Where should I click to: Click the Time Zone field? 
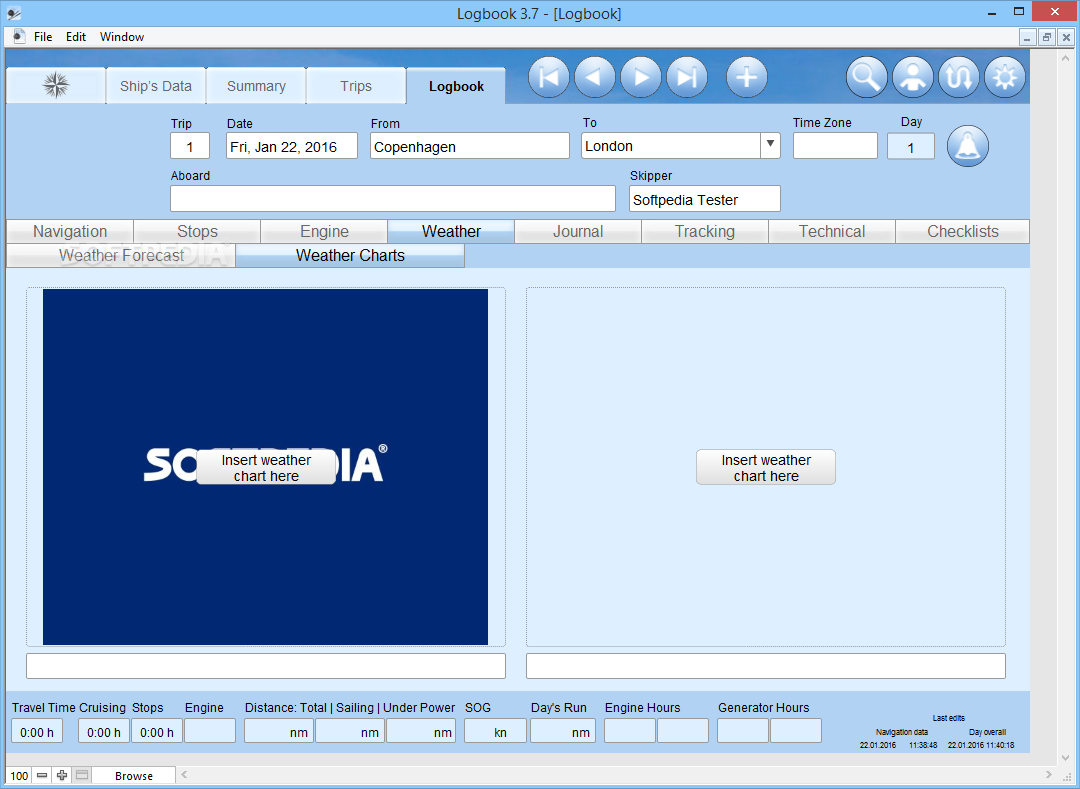(x=835, y=146)
